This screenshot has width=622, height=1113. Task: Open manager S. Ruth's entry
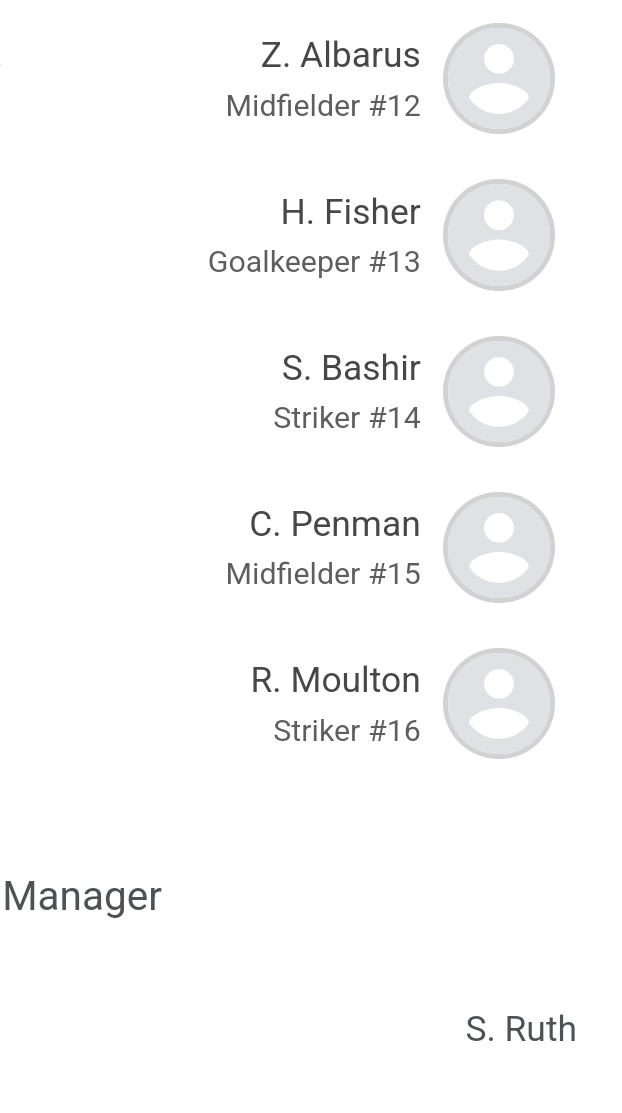[520, 1029]
